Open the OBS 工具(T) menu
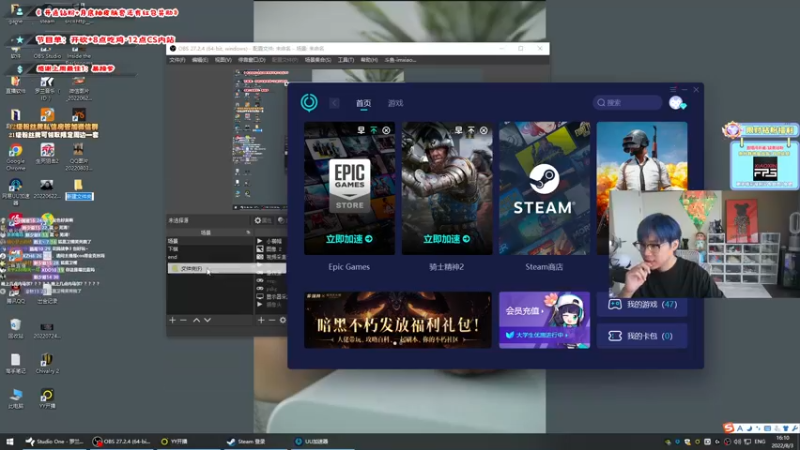The width and height of the screenshot is (800, 450). tap(345, 60)
